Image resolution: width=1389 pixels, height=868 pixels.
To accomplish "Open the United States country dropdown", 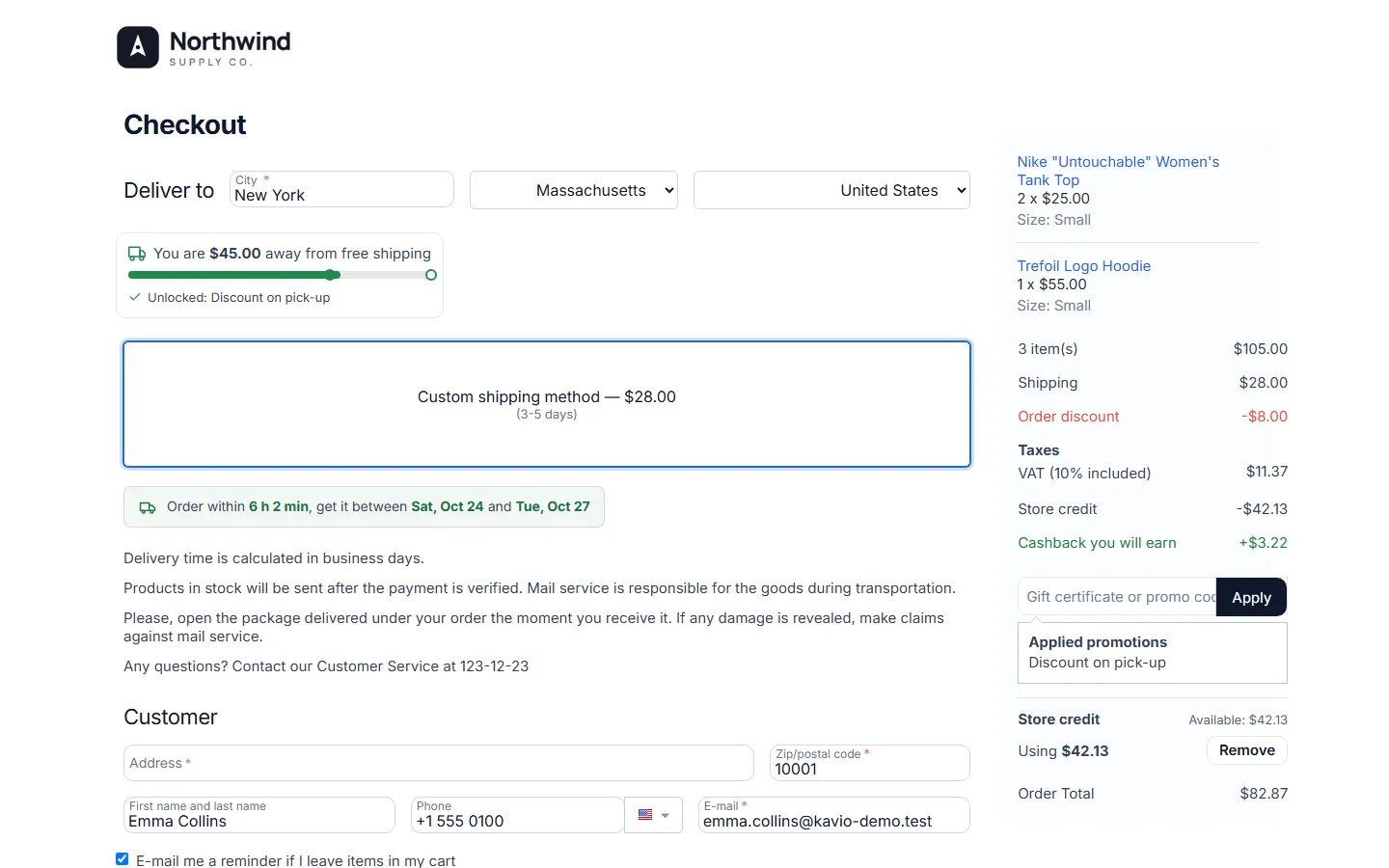I will click(x=831, y=190).
